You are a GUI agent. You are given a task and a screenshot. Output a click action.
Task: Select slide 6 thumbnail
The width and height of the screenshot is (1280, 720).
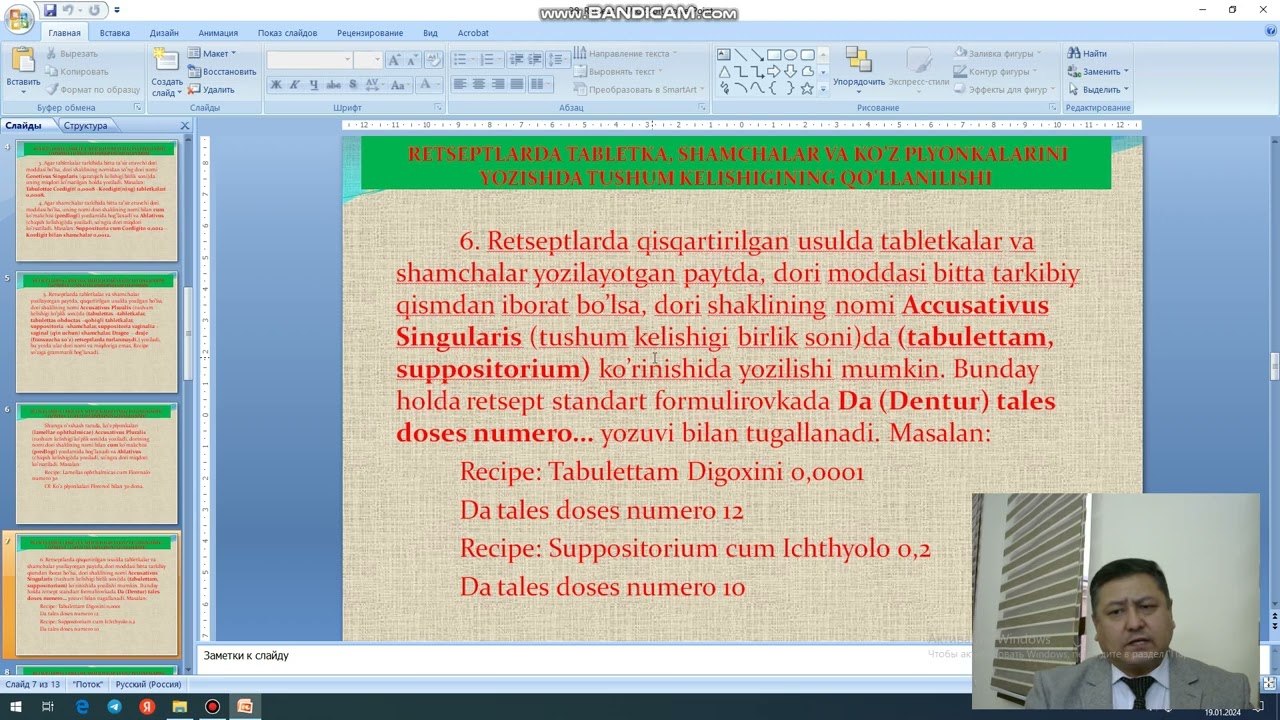point(96,464)
